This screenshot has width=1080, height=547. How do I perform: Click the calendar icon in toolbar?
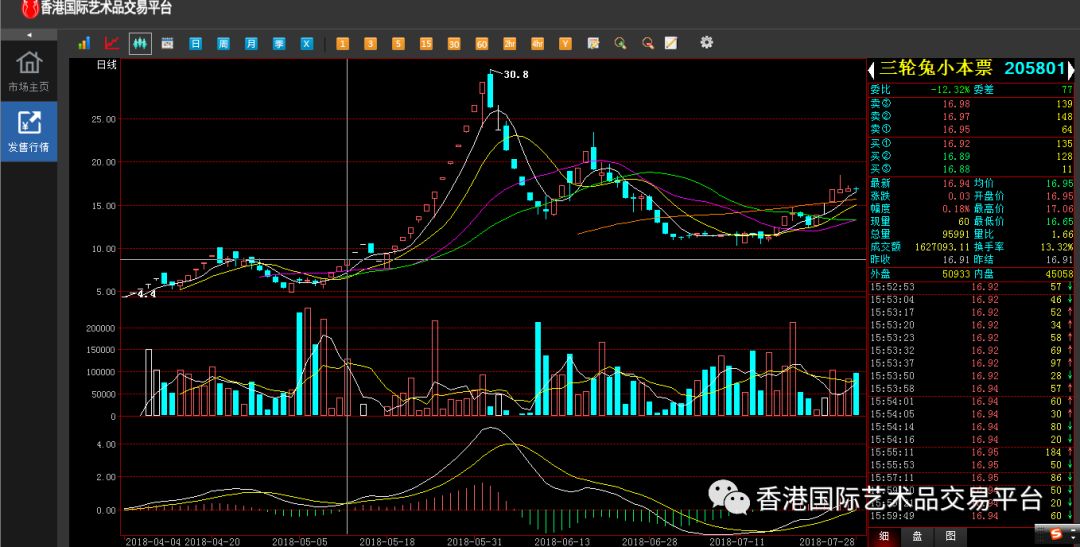167,43
